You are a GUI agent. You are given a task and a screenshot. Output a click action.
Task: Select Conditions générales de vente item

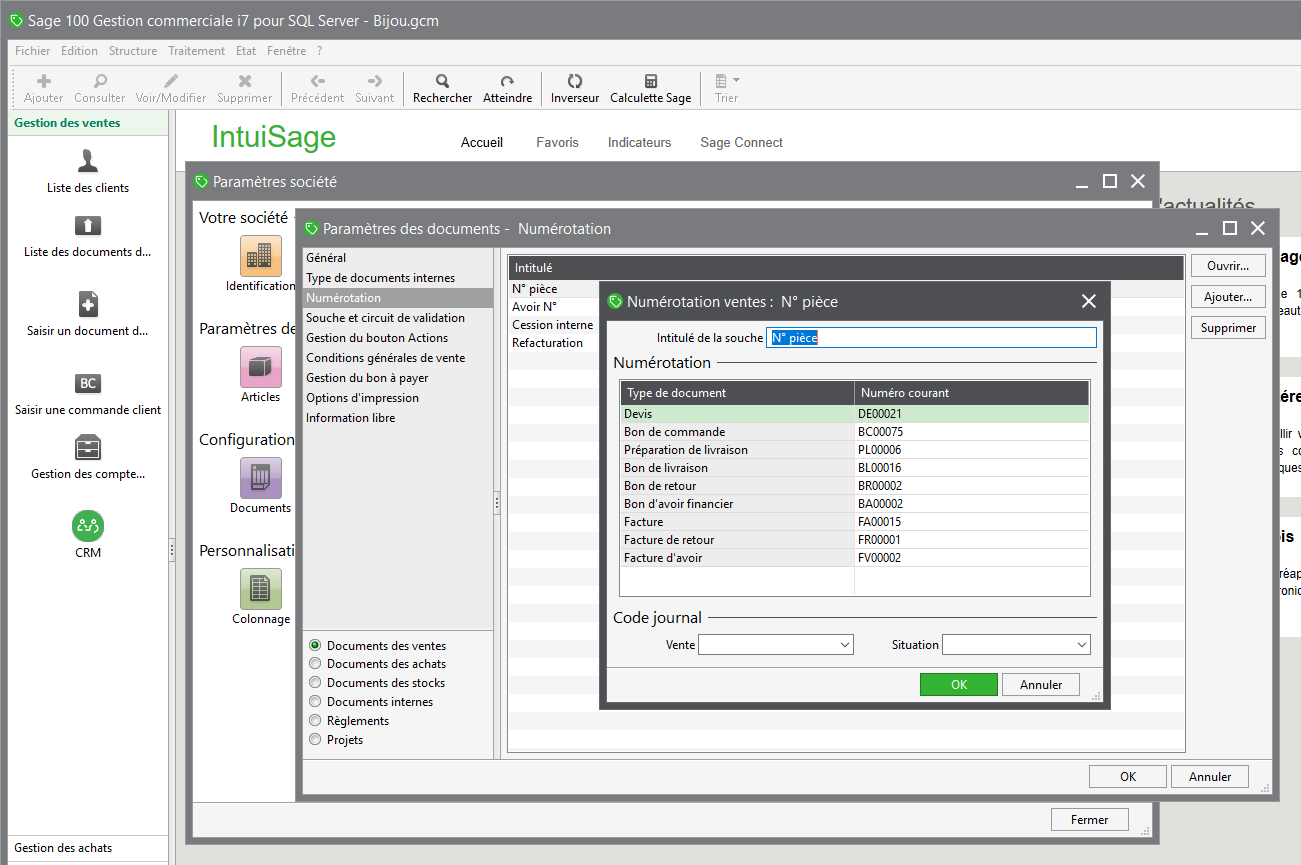385,358
